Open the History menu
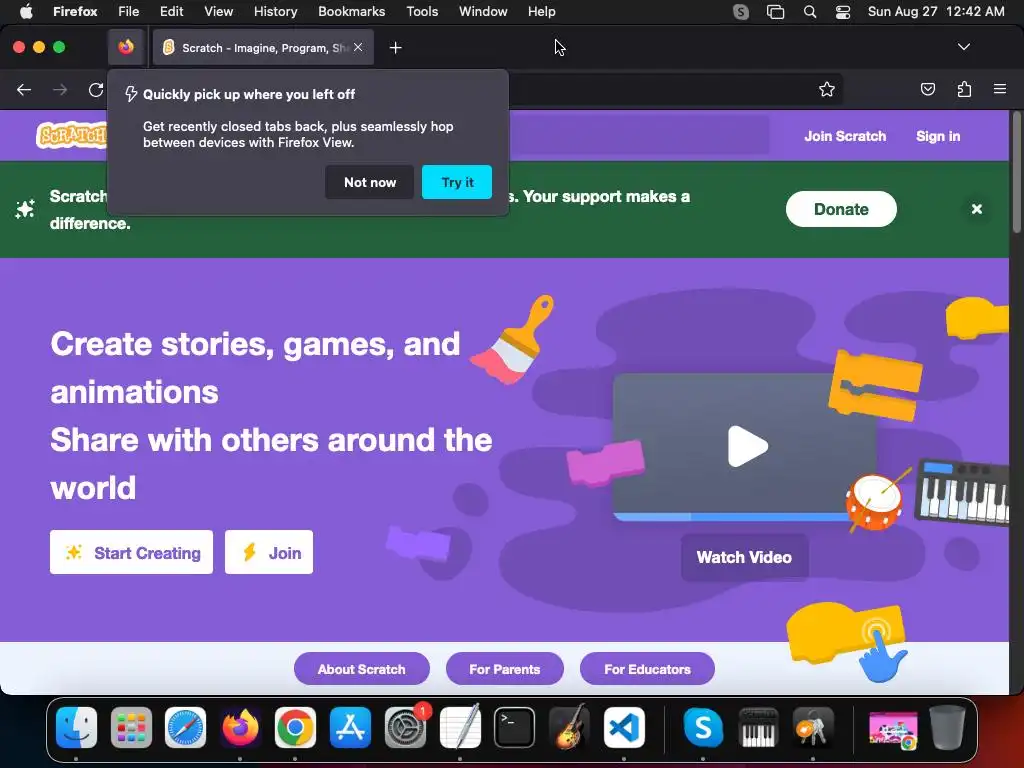This screenshot has width=1024, height=768. coord(276,11)
